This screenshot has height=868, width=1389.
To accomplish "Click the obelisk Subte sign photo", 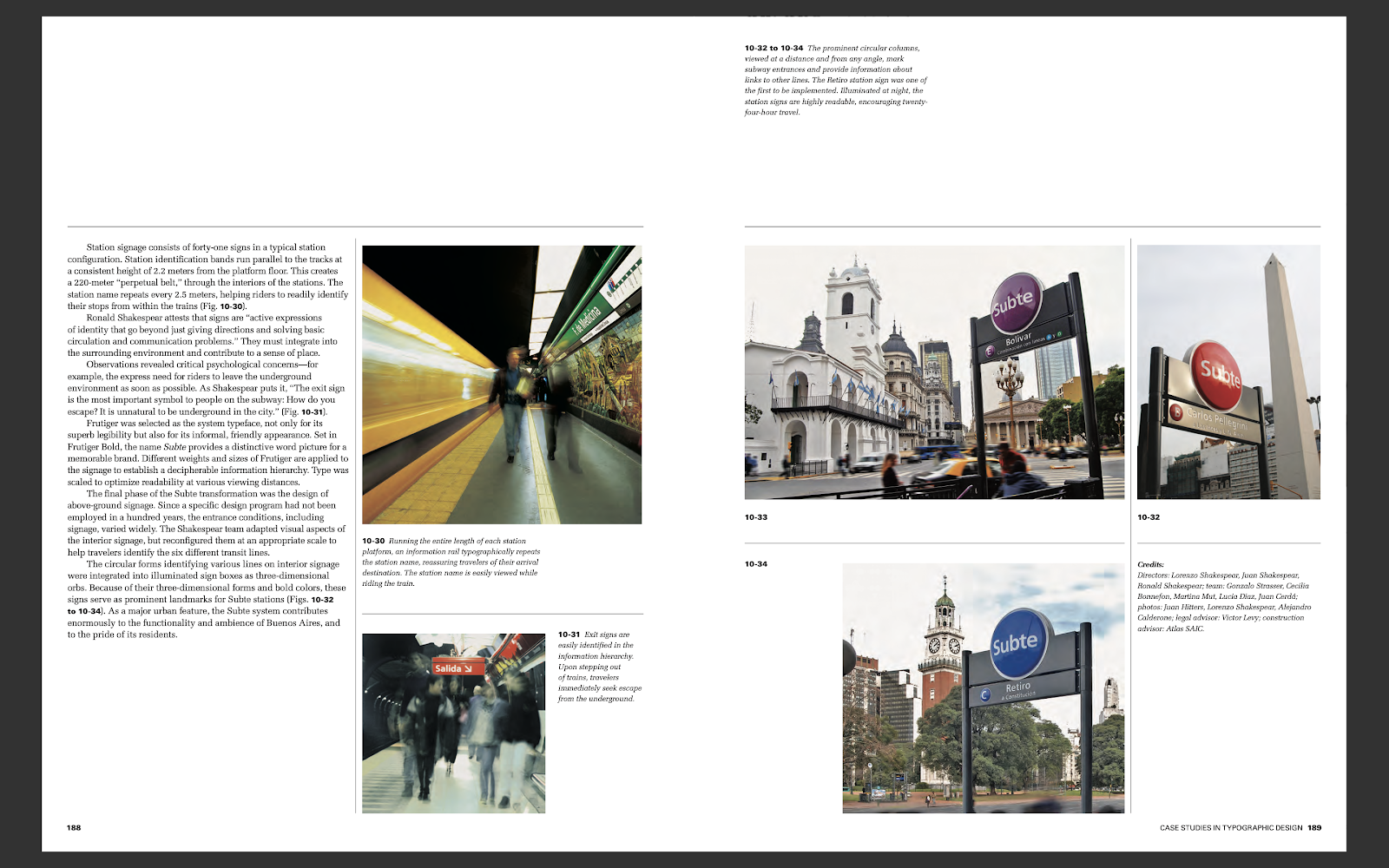I will (x=1228, y=372).
